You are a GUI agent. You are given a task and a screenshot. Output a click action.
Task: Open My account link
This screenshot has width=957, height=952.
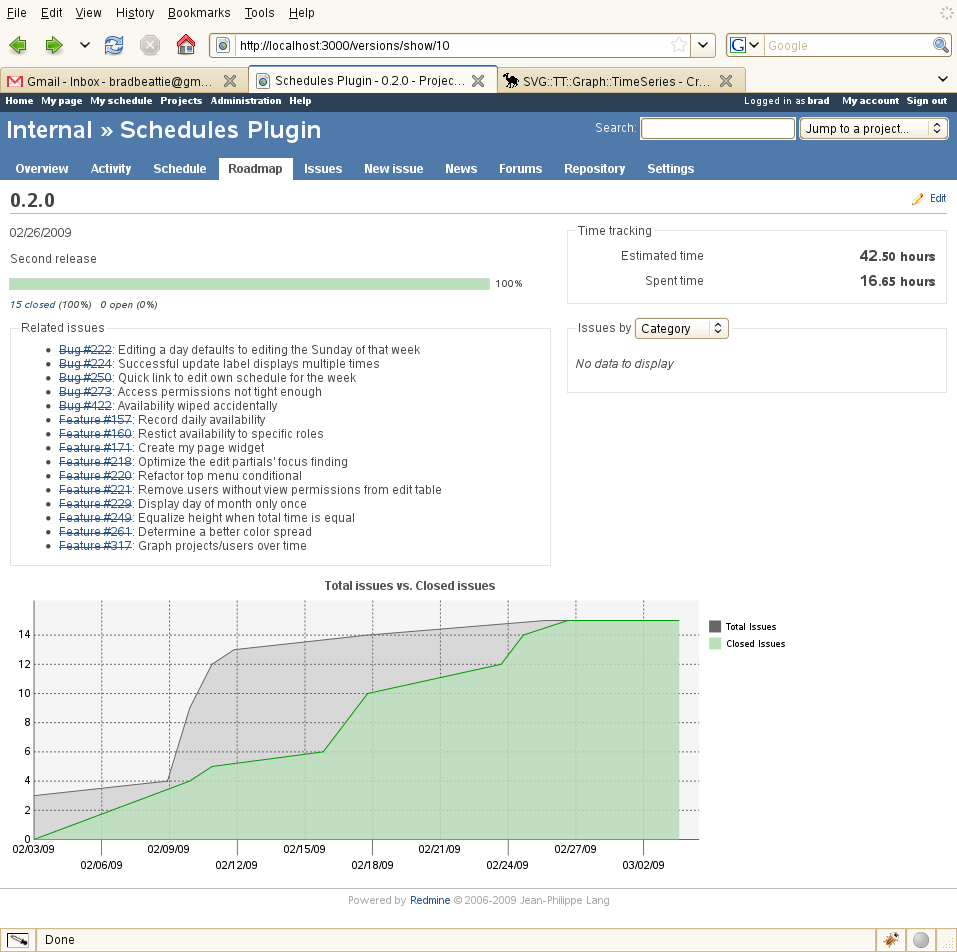pos(870,101)
